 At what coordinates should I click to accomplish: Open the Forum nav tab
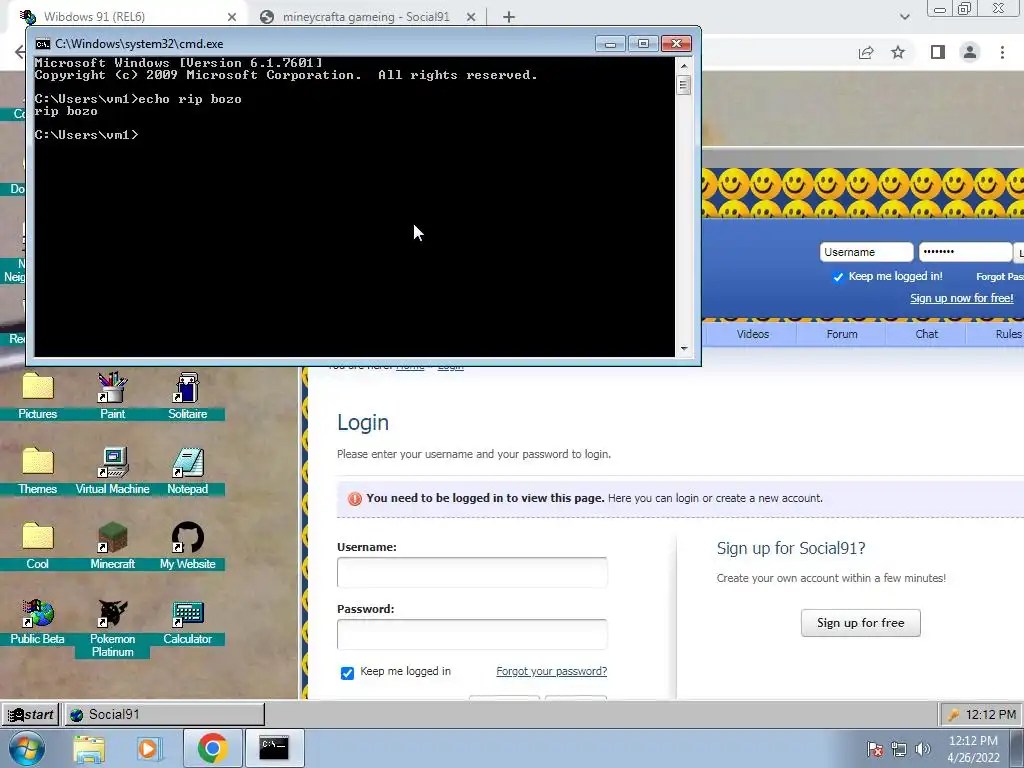pyautogui.click(x=842, y=334)
